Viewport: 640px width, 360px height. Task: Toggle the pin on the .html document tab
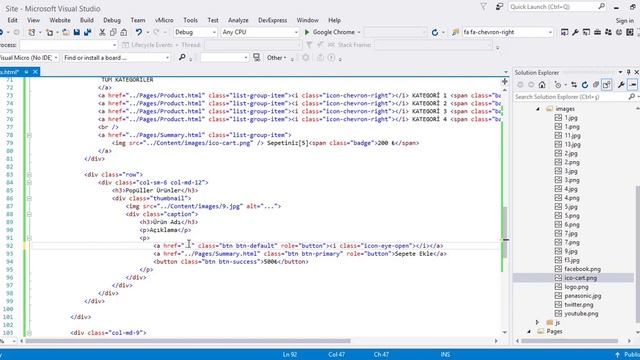(x=26, y=72)
